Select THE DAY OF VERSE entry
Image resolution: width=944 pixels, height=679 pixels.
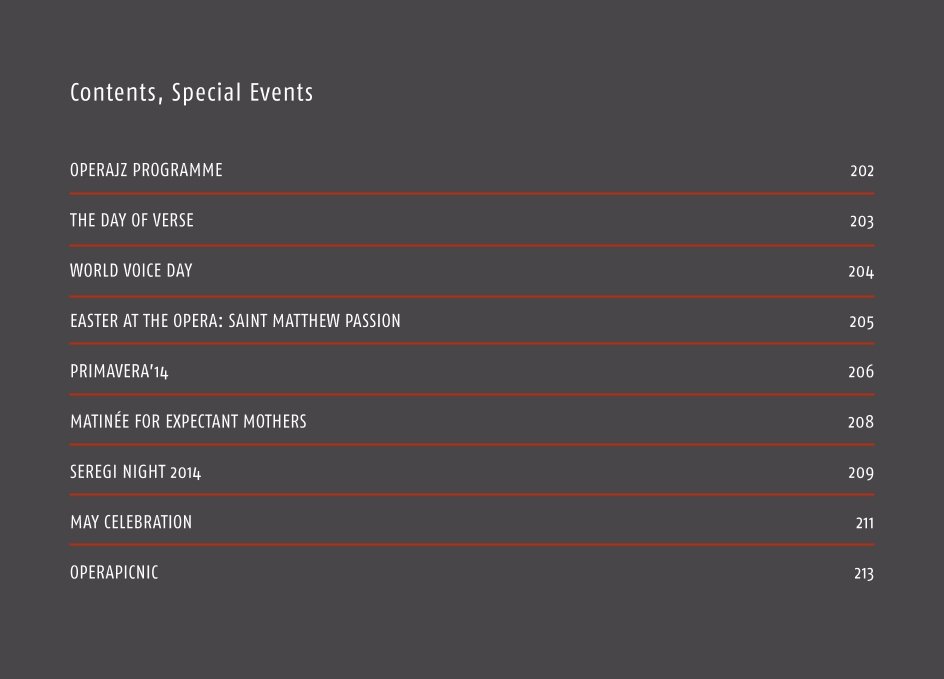click(x=132, y=220)
